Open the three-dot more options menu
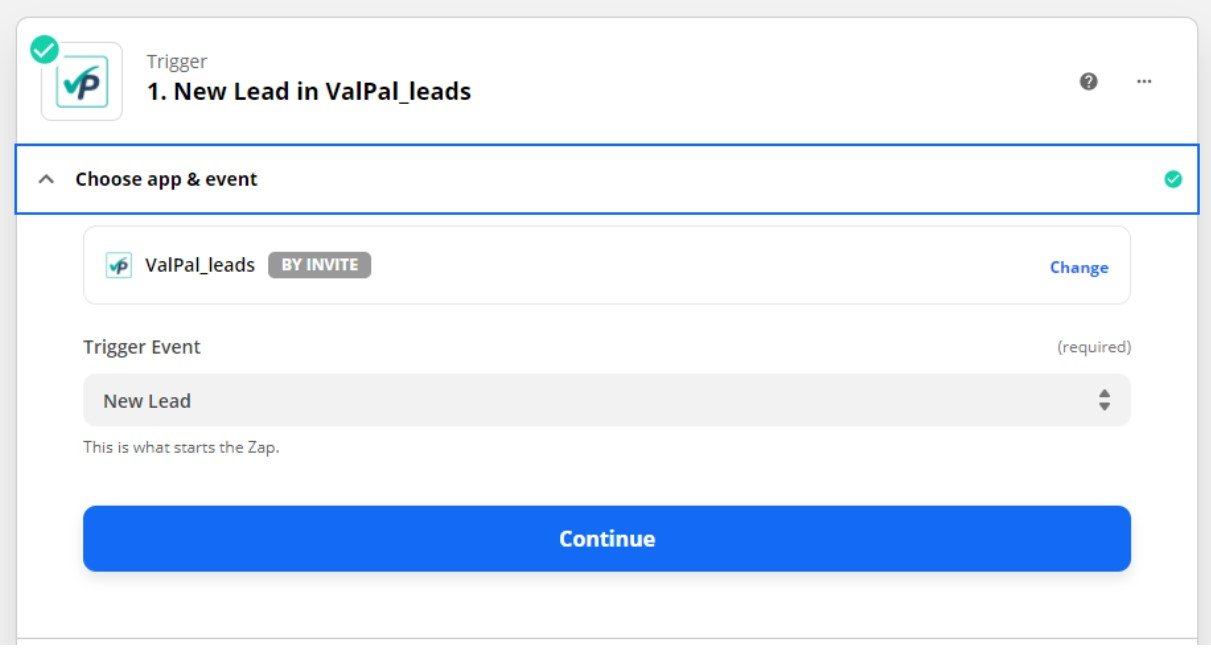The height and width of the screenshot is (649, 1211). (1144, 81)
